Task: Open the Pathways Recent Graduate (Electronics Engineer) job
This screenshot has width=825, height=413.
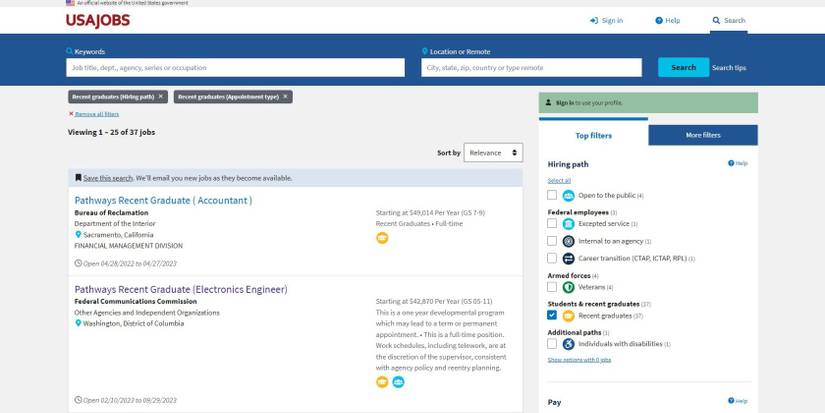Action: pyautogui.click(x=181, y=289)
